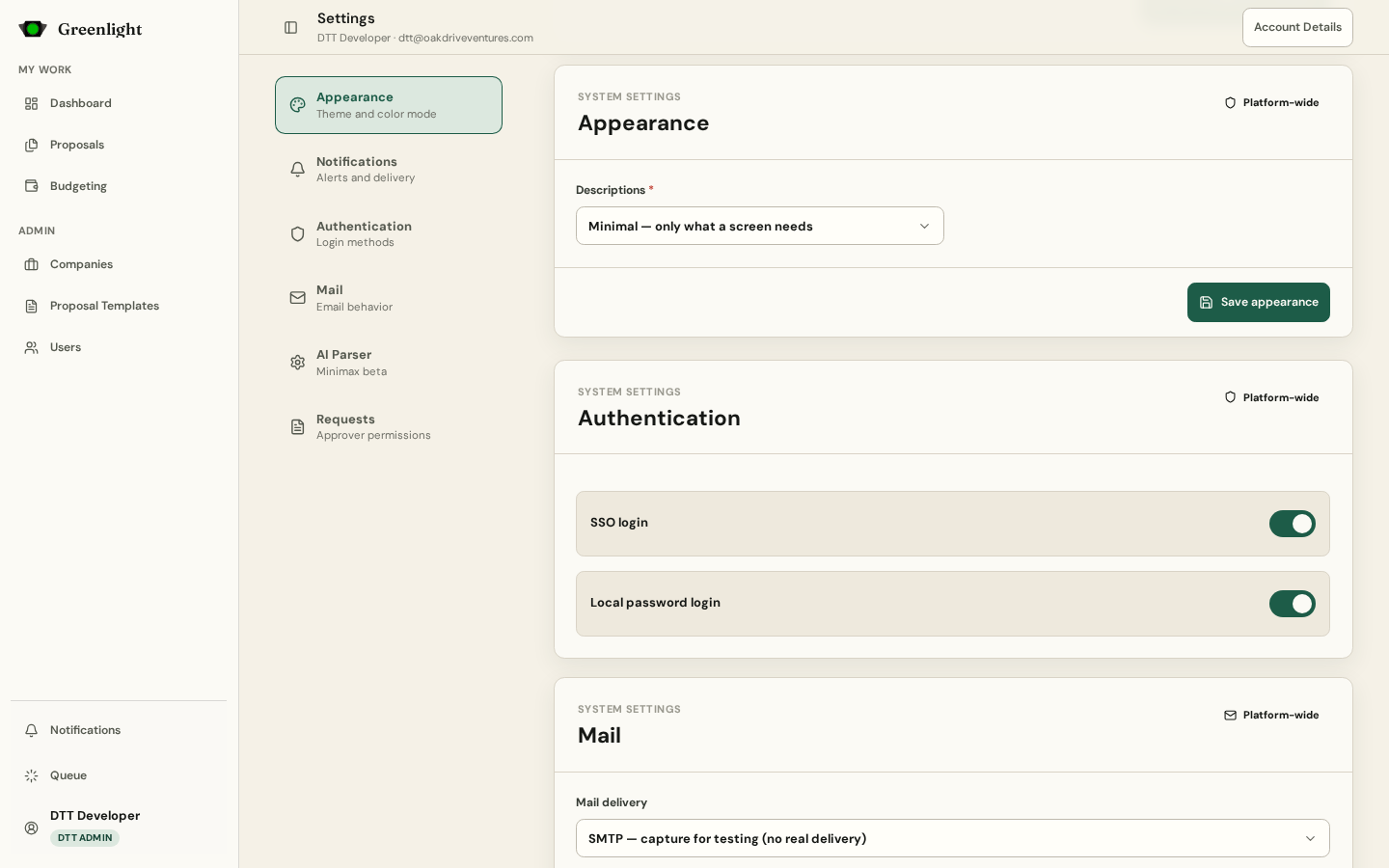
Task: Click the Proposals documents icon
Action: pos(32,145)
